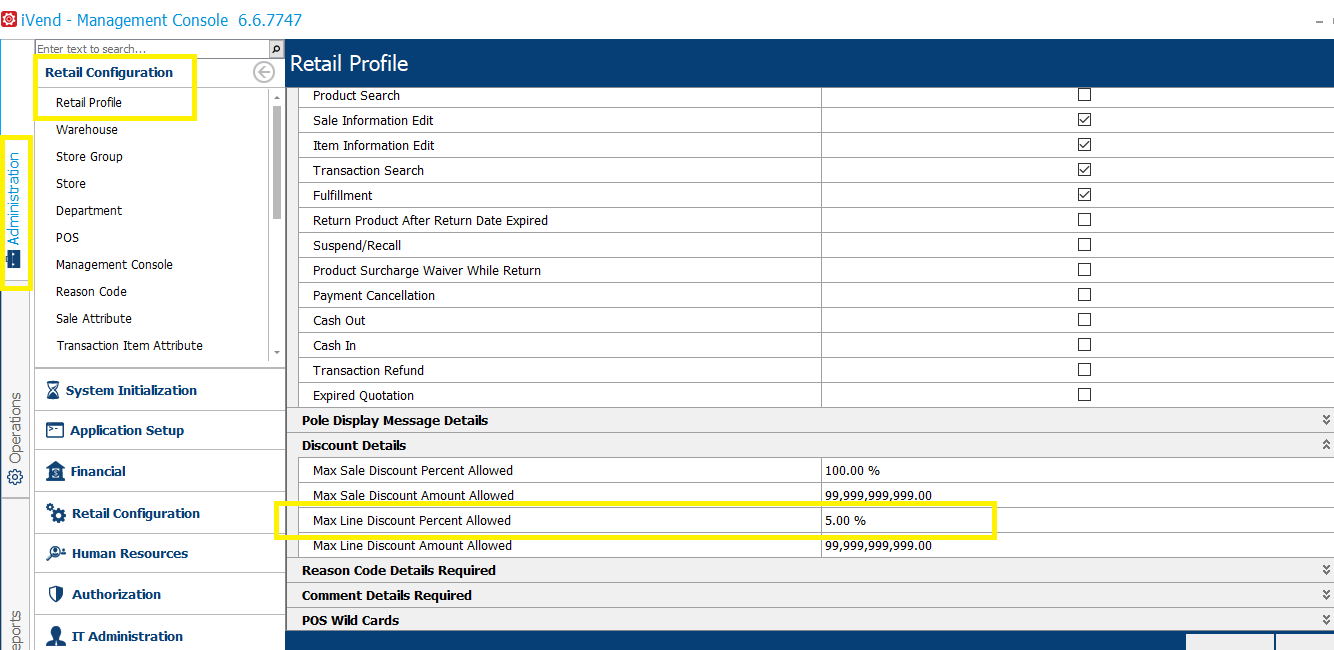The image size is (1334, 650).
Task: Edit Max Line Discount Amount Allowed value
Action: pyautogui.click(x=1077, y=545)
